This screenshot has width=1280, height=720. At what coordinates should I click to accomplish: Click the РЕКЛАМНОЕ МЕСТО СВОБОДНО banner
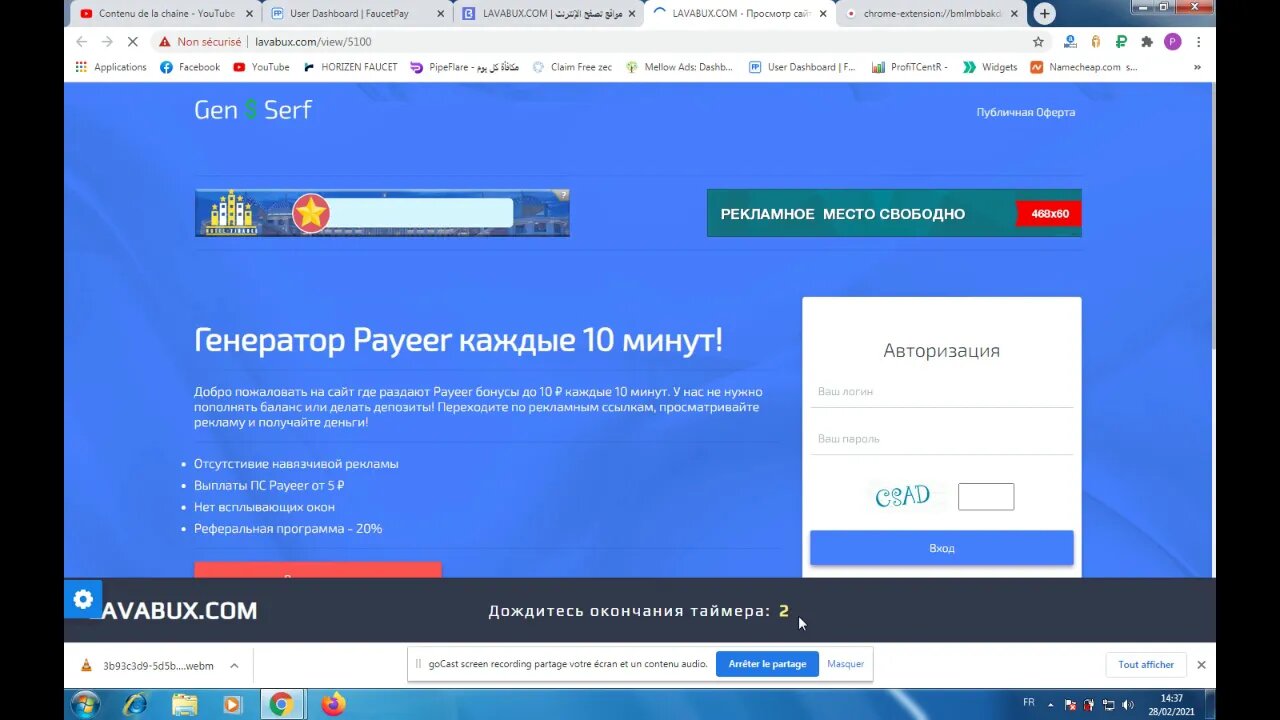pyautogui.click(x=894, y=213)
